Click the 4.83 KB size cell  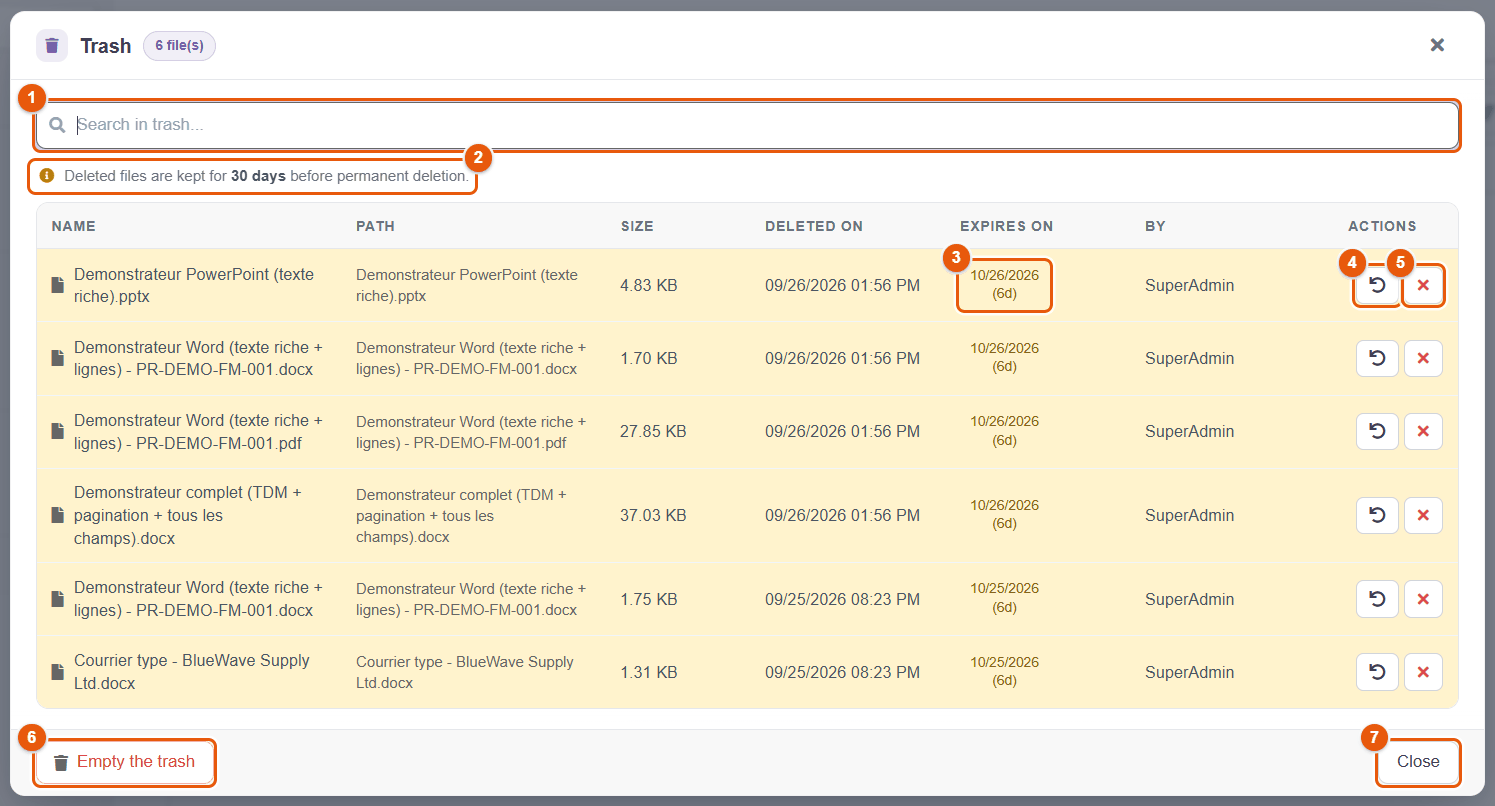pyautogui.click(x=649, y=285)
